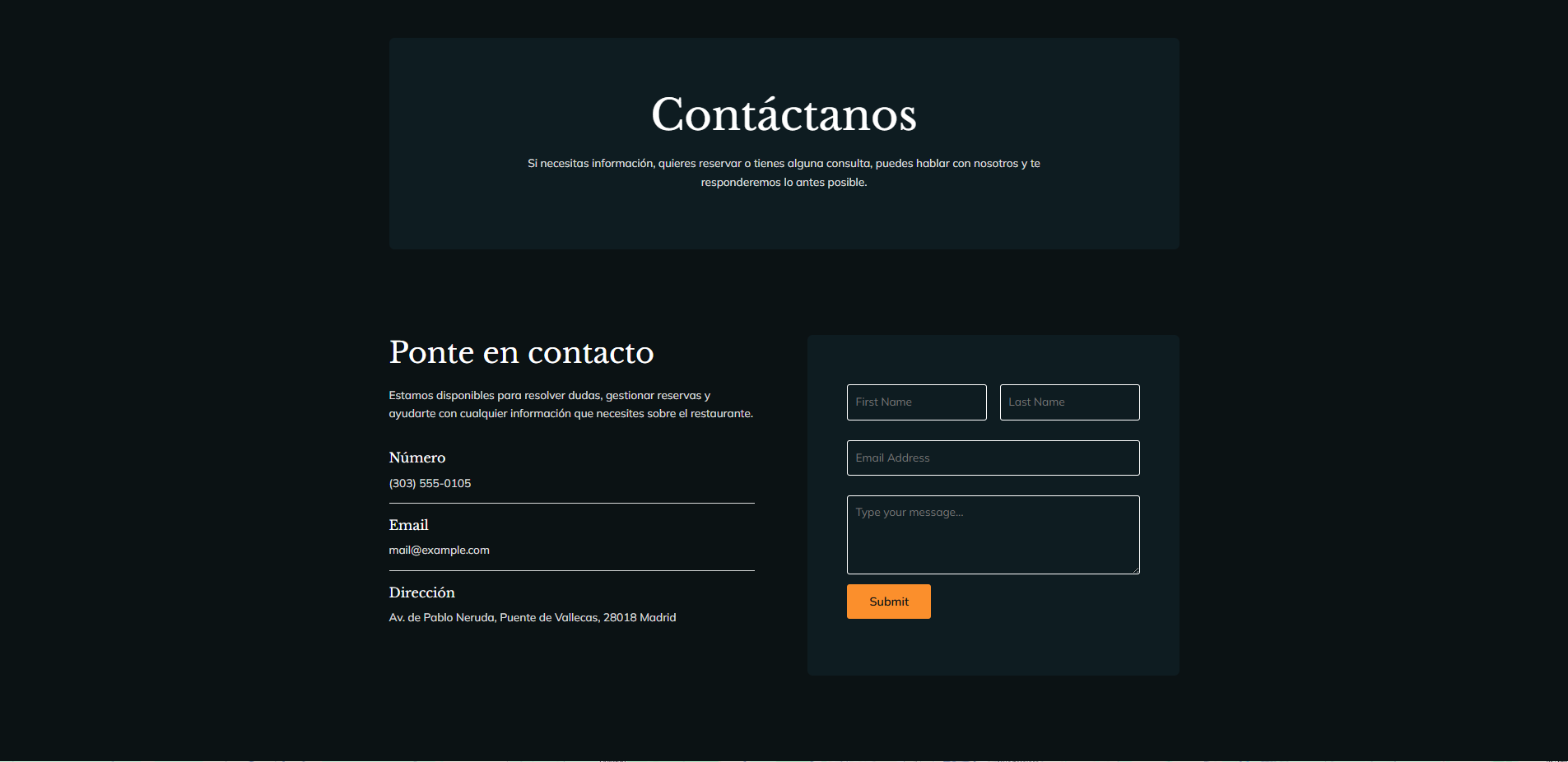Click the Número section label
This screenshot has height=762, width=1568.
tap(416, 458)
